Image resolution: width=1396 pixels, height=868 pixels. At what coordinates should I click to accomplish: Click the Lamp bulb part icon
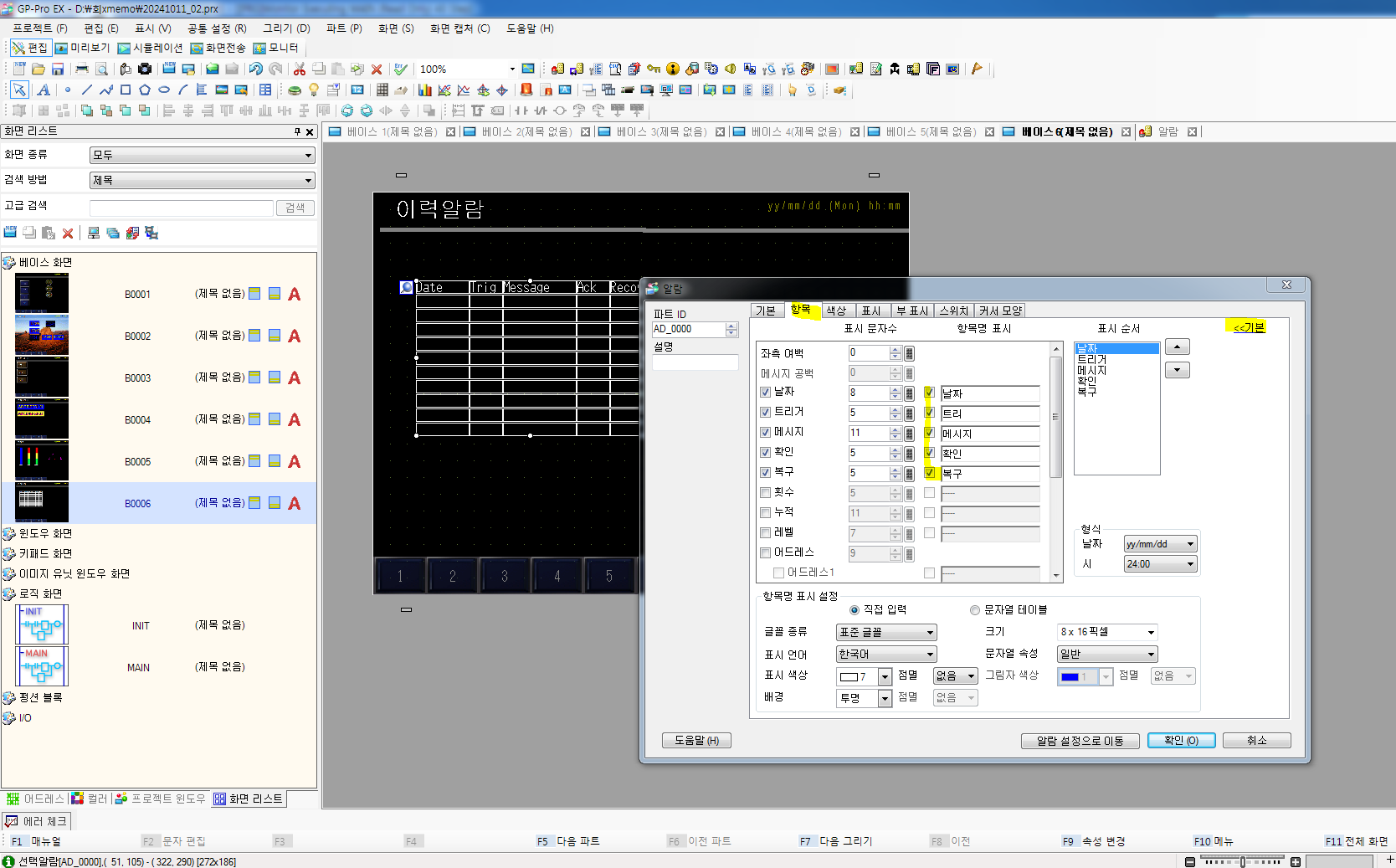314,90
